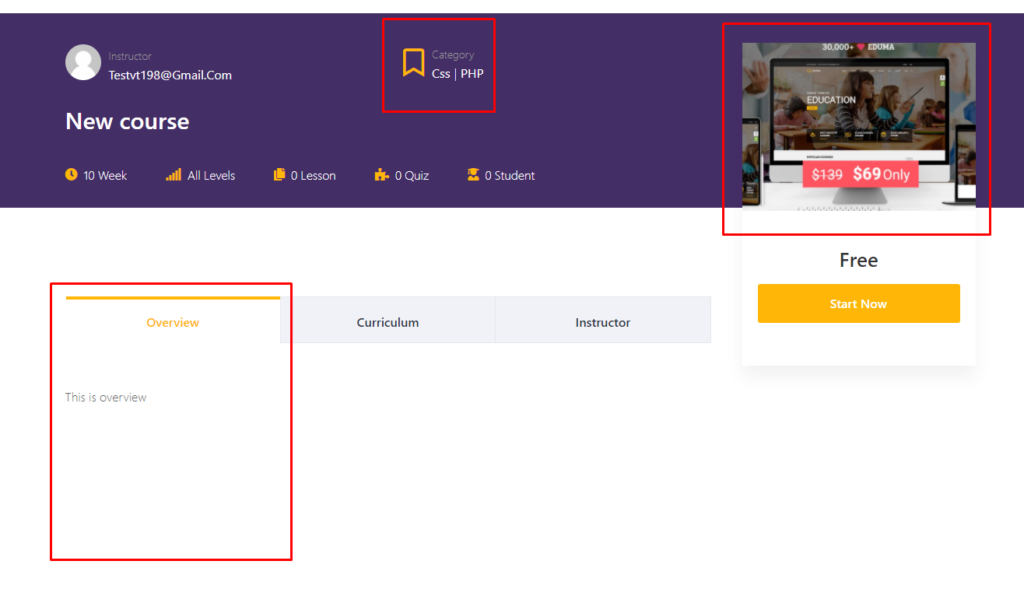The width and height of the screenshot is (1024, 589).
Task: Open the Instructor tab
Action: click(603, 322)
